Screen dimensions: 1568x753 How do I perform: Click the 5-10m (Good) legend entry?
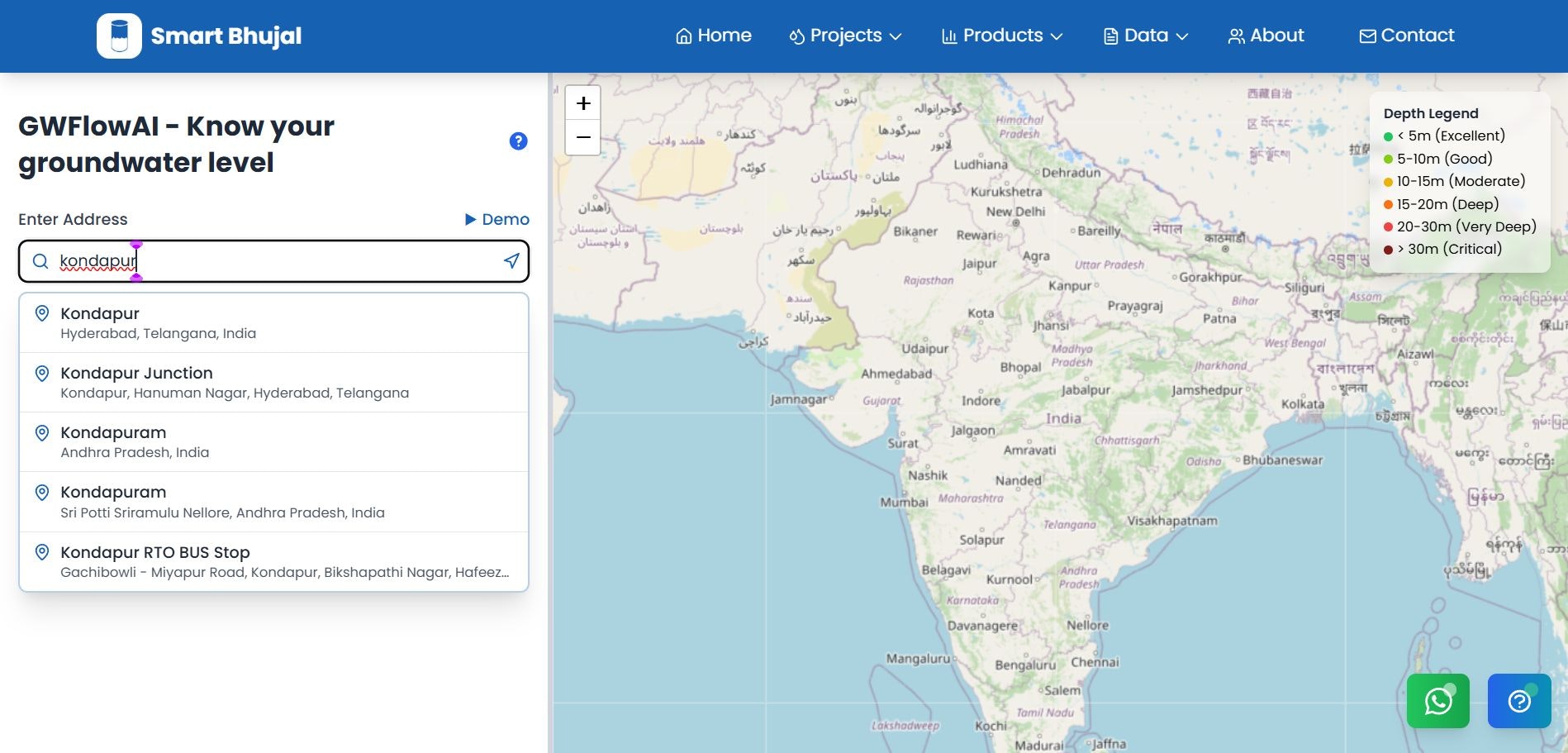tap(1438, 159)
